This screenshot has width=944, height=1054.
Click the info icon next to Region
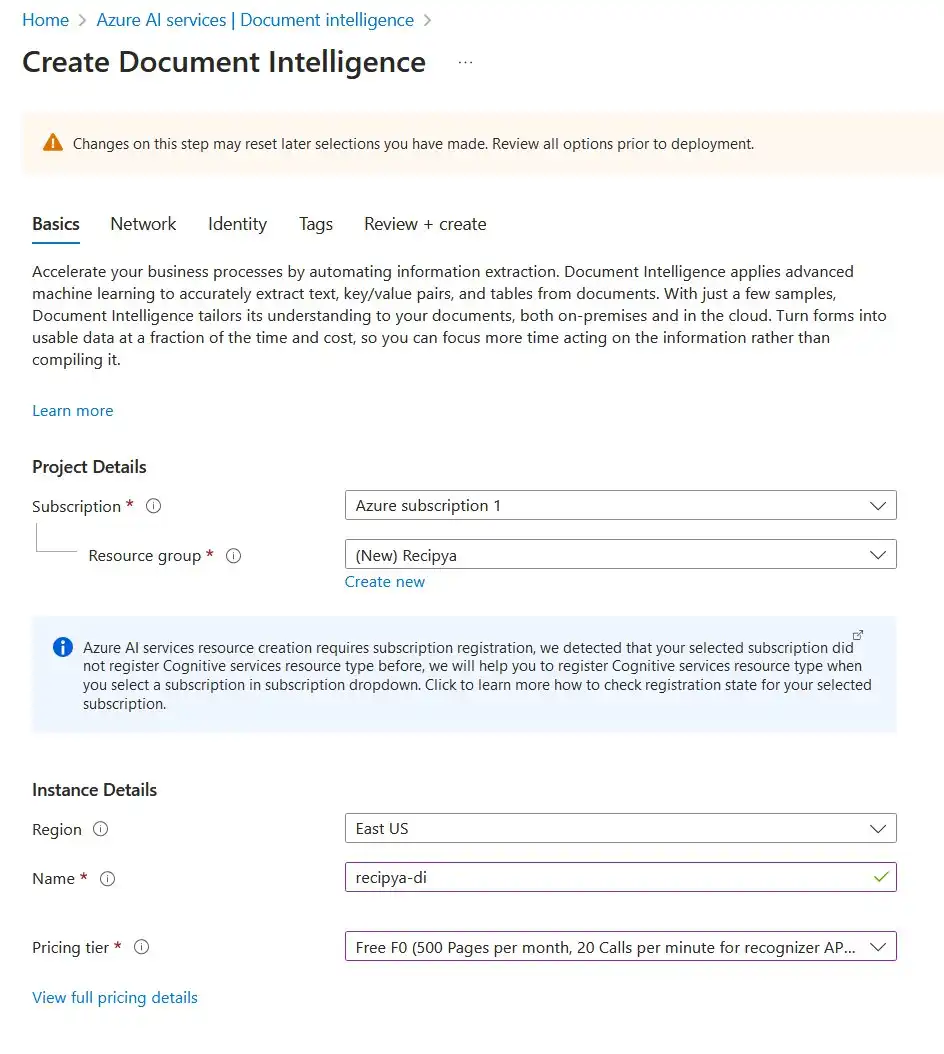(x=100, y=829)
